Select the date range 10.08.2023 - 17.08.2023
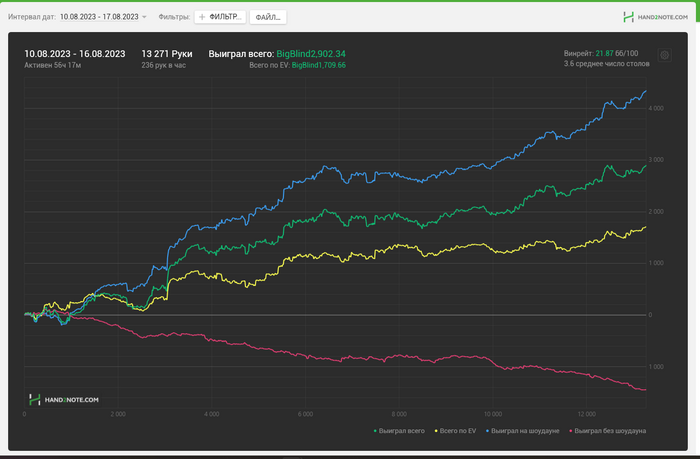Screen dimensions: 700x459 point(99,17)
